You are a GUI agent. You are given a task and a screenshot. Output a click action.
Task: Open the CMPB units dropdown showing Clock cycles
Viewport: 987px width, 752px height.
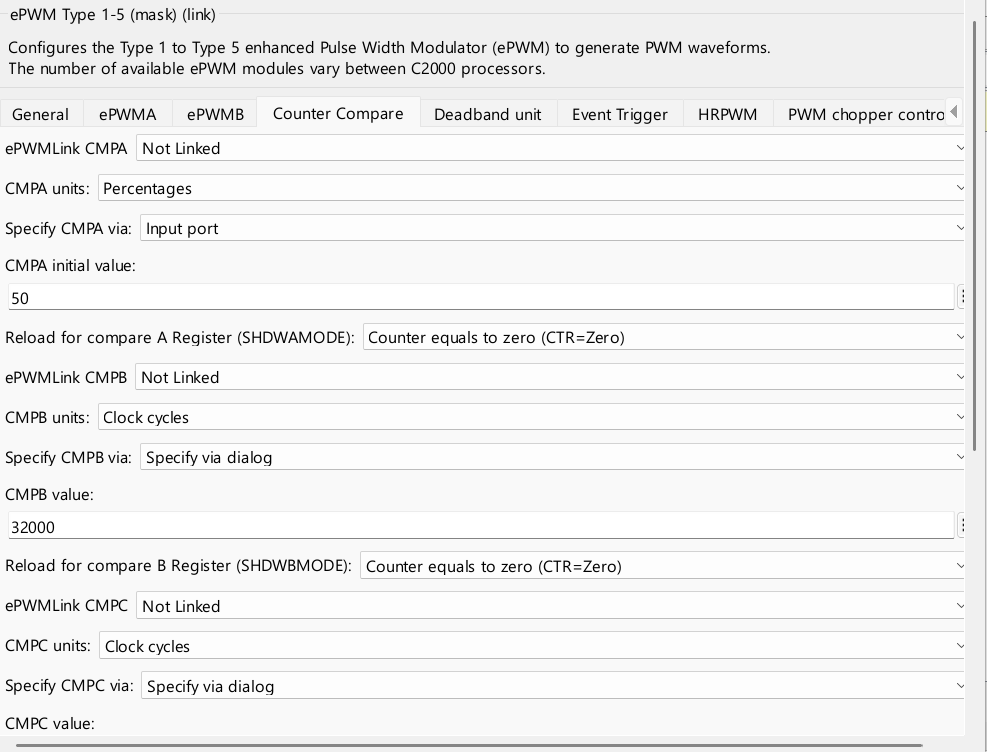[531, 418]
